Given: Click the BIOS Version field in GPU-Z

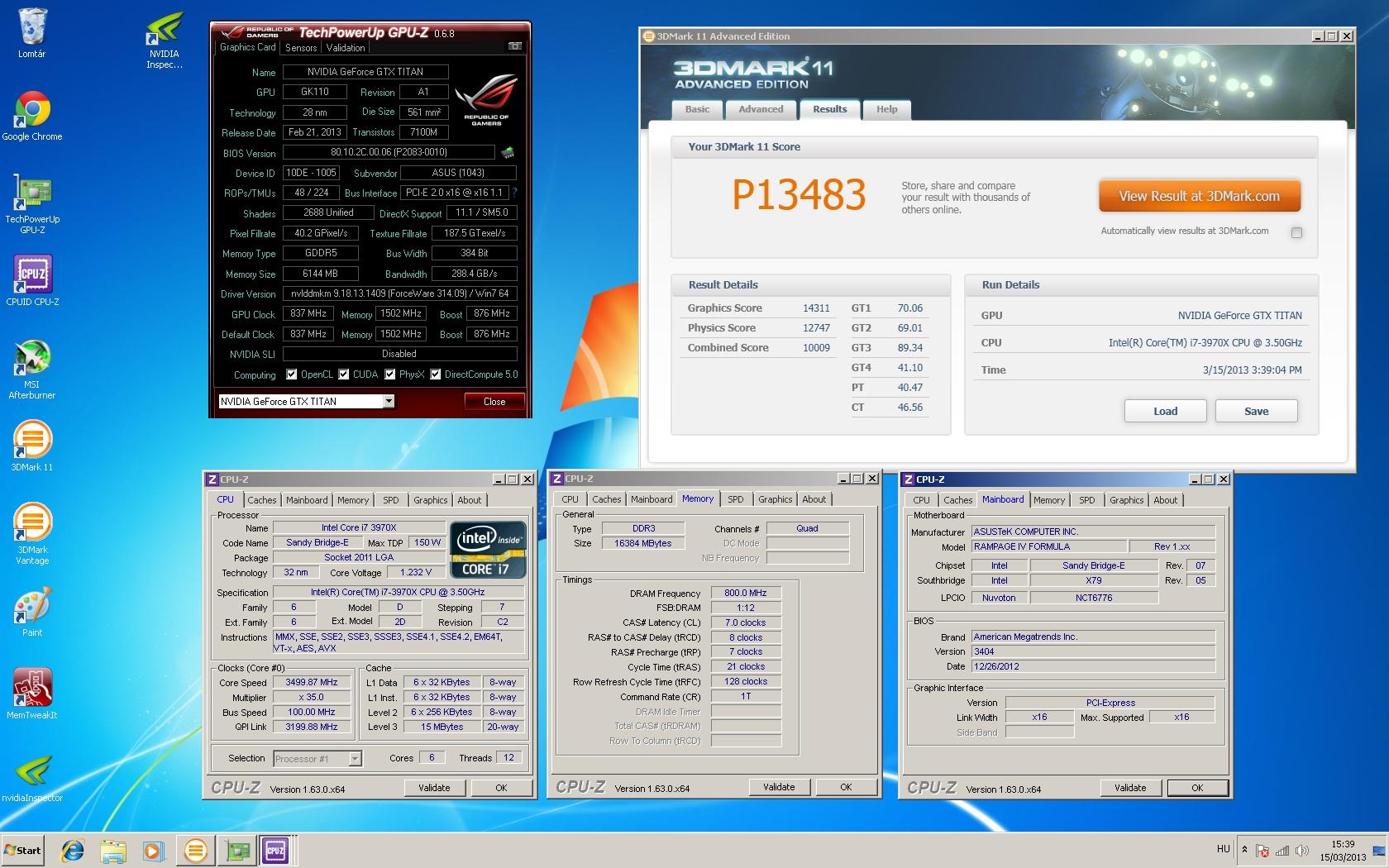Looking at the screenshot, I should (389, 152).
